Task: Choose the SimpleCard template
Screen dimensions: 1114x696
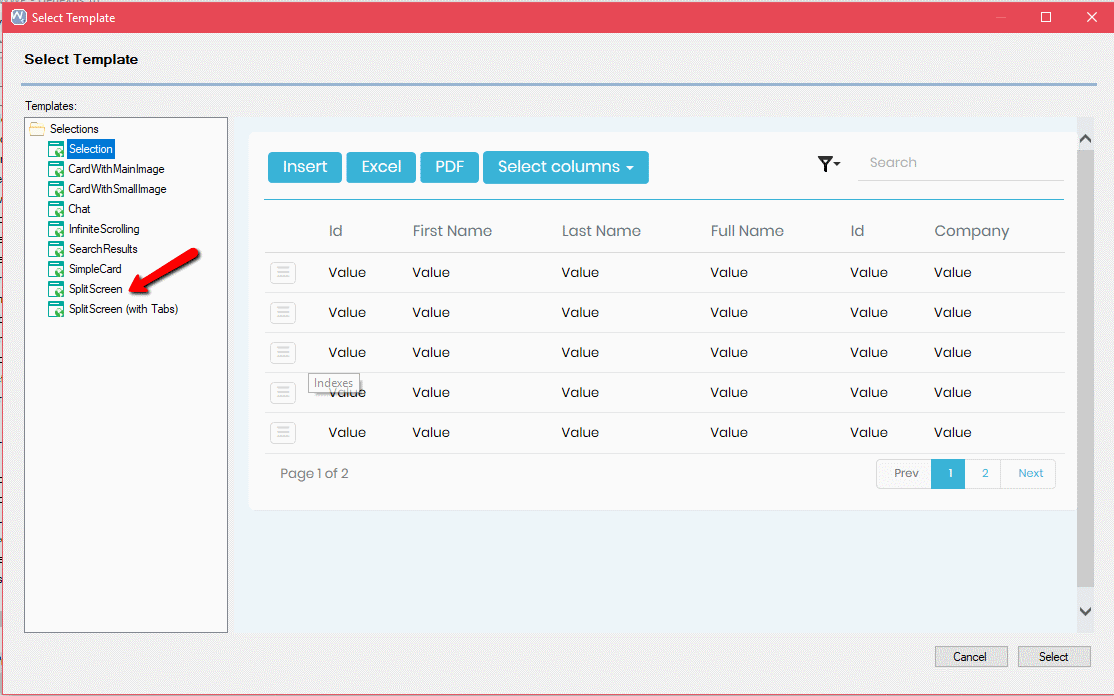Action: [95, 269]
